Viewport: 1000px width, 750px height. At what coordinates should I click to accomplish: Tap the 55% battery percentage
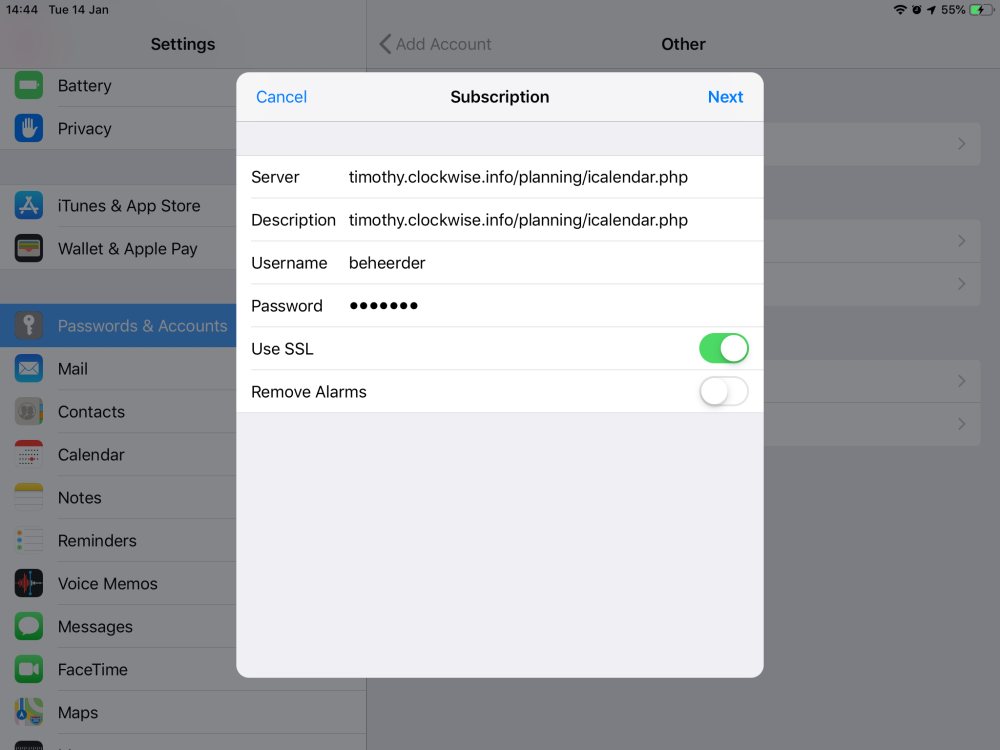coord(953,10)
